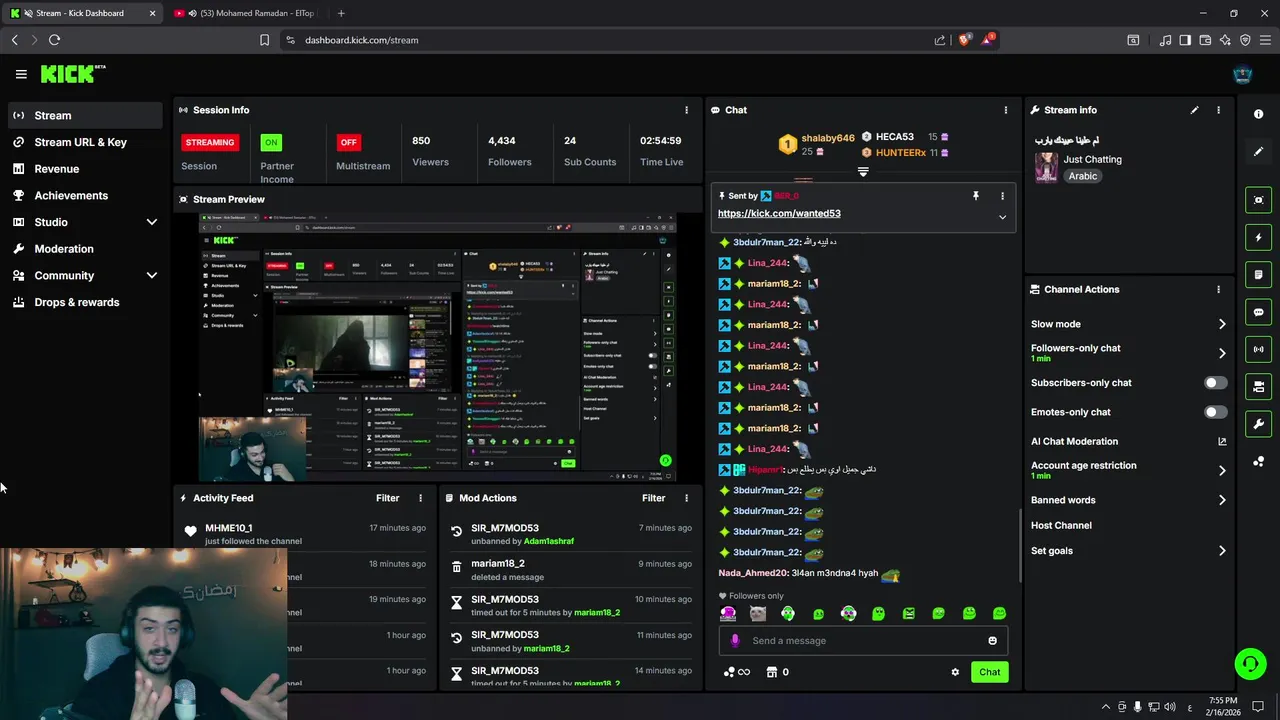Open Slow mode options arrow
This screenshot has width=1280, height=720.
[x=1222, y=324]
